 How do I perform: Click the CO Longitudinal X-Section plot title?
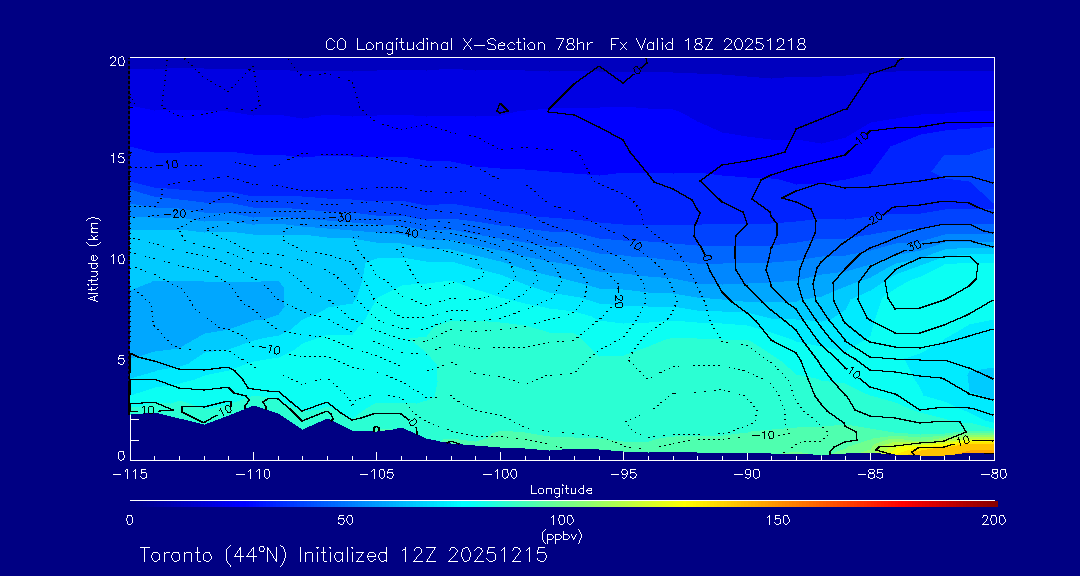565,44
